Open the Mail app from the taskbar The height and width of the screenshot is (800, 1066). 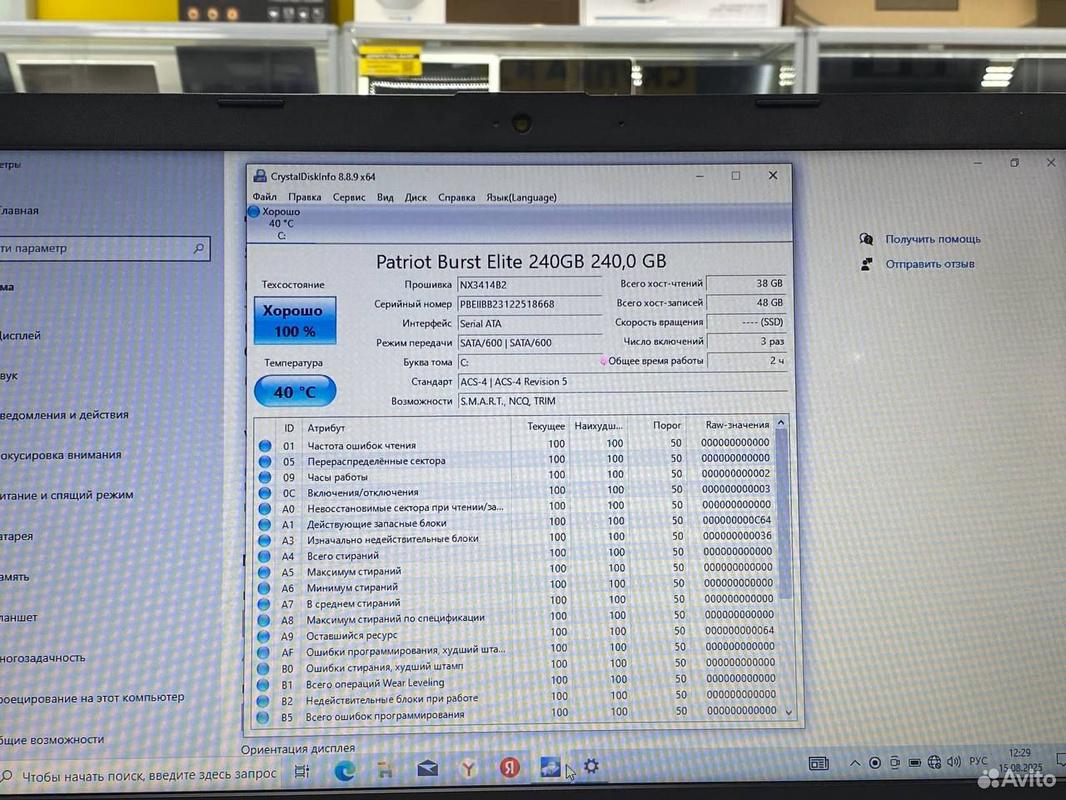[427, 769]
